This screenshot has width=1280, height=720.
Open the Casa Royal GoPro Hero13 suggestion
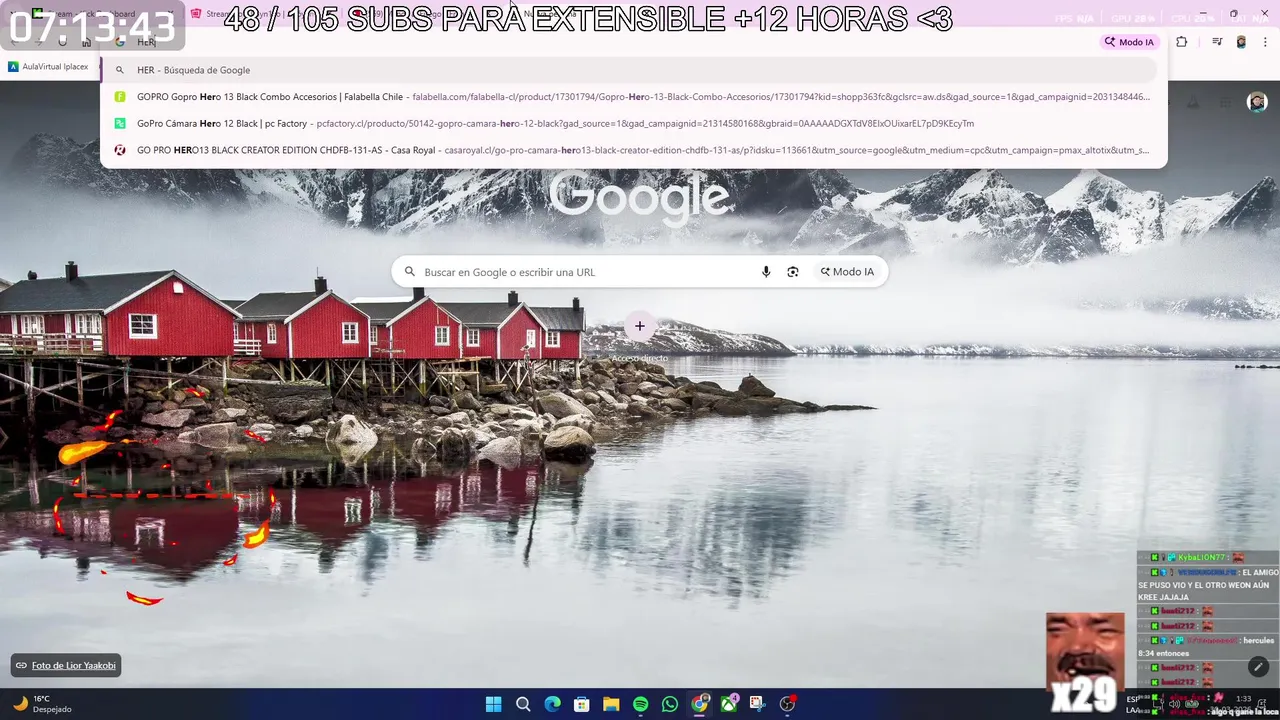[629, 150]
